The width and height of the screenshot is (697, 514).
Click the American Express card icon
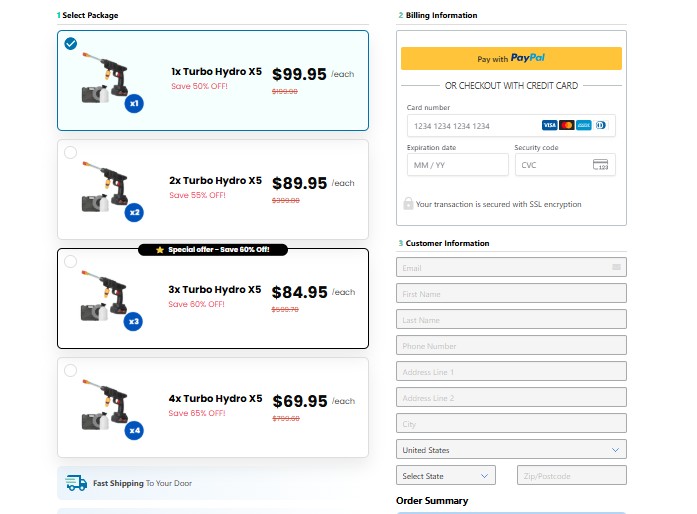[x=583, y=125]
